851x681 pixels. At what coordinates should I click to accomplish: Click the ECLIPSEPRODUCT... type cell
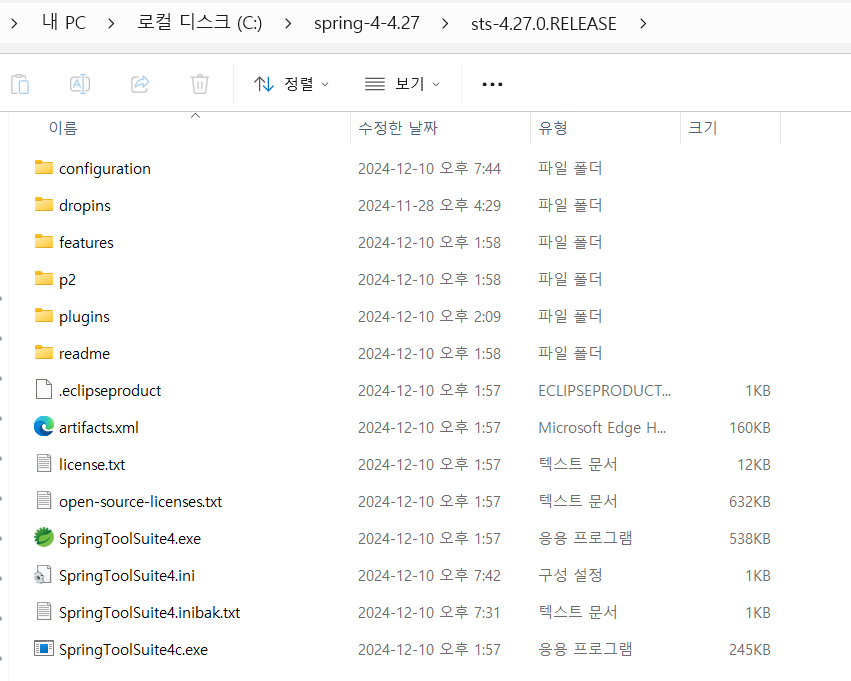pyautogui.click(x=604, y=391)
